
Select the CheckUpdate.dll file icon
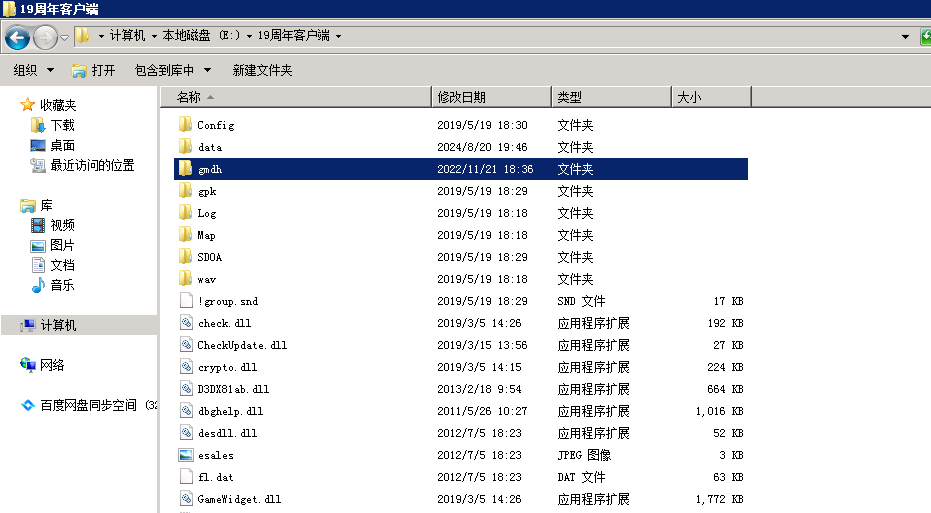(186, 344)
